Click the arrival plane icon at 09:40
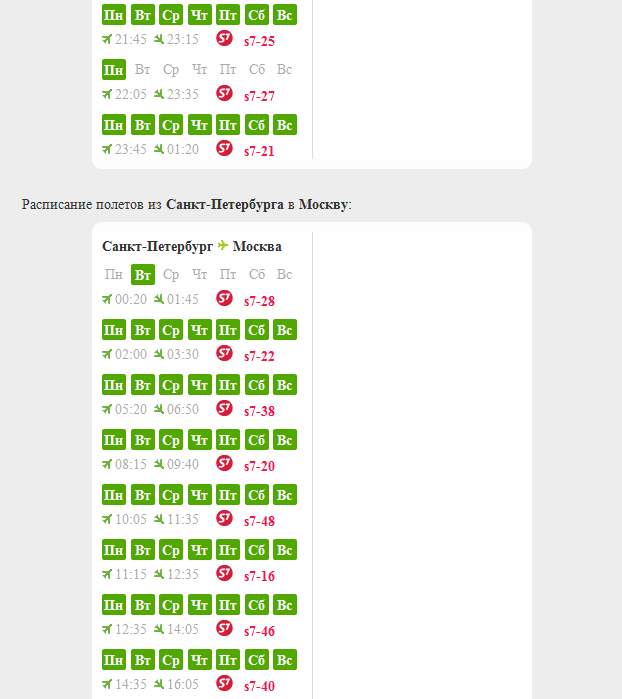 tap(159, 464)
